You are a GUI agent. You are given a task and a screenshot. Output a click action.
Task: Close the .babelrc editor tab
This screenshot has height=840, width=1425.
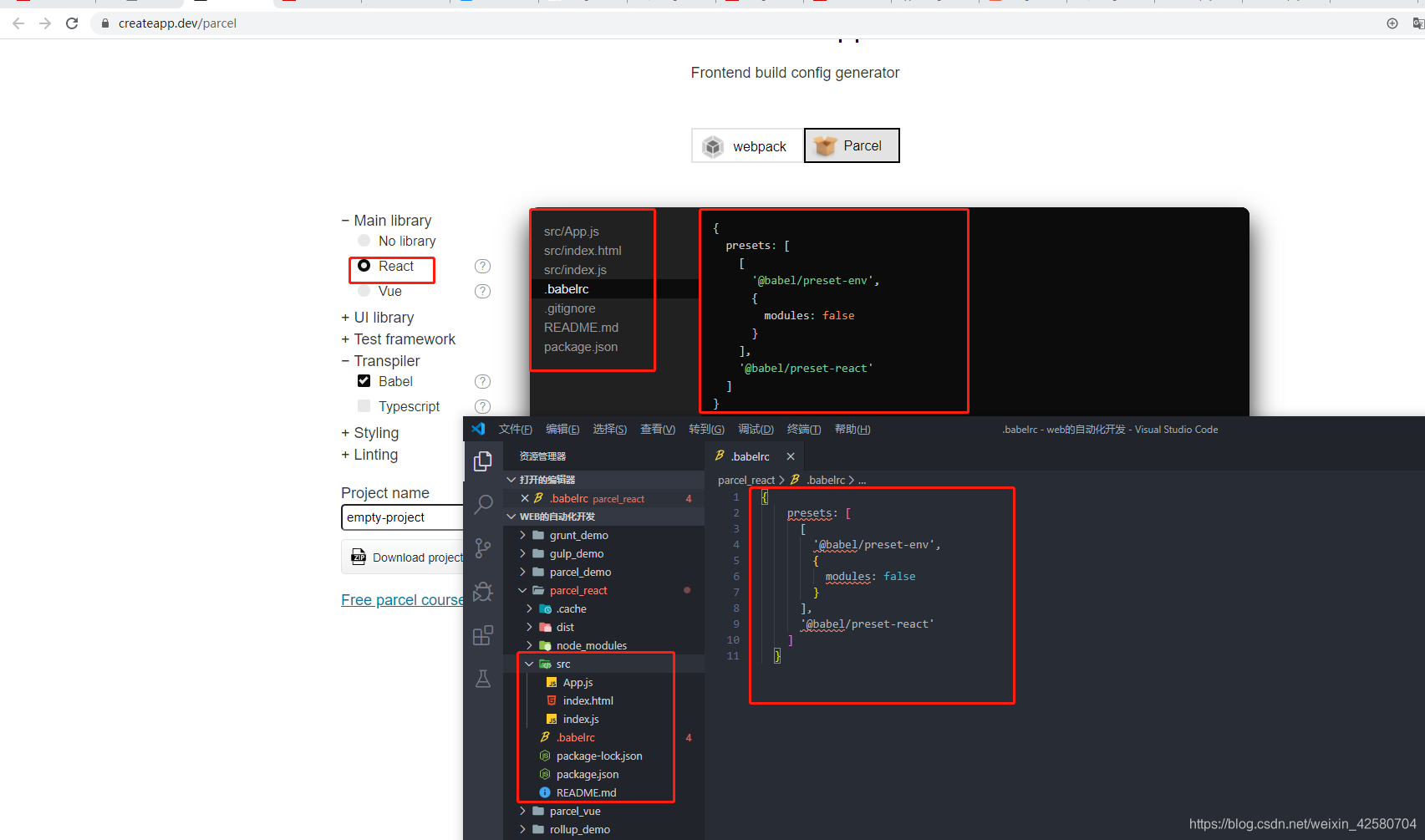point(791,456)
